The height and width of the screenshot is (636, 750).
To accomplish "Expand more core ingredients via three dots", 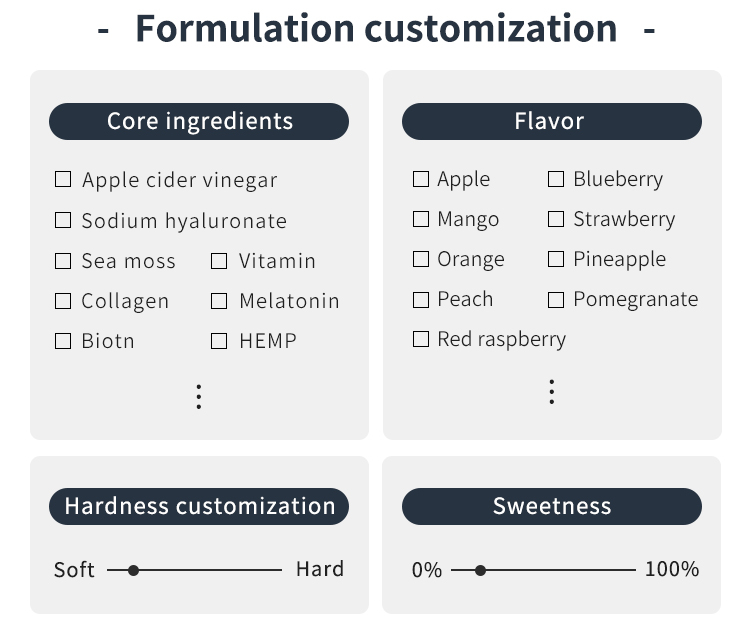I will coord(199,397).
